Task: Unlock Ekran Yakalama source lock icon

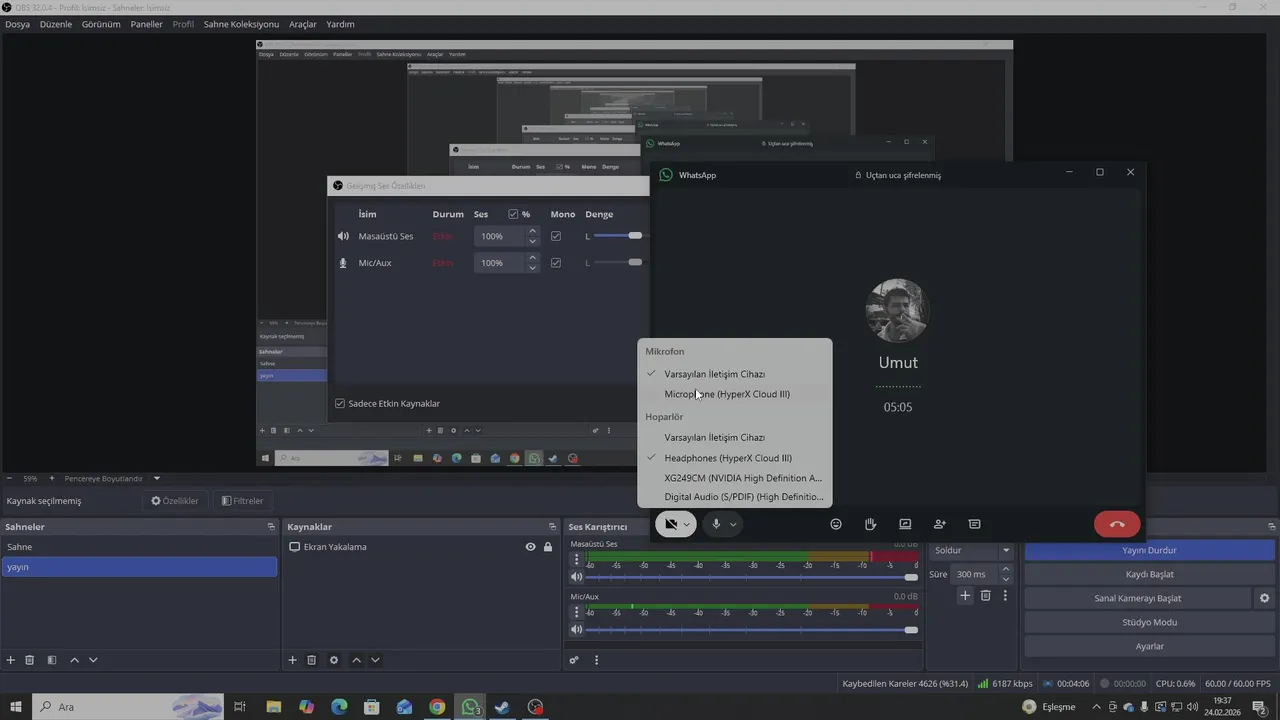Action: [548, 547]
